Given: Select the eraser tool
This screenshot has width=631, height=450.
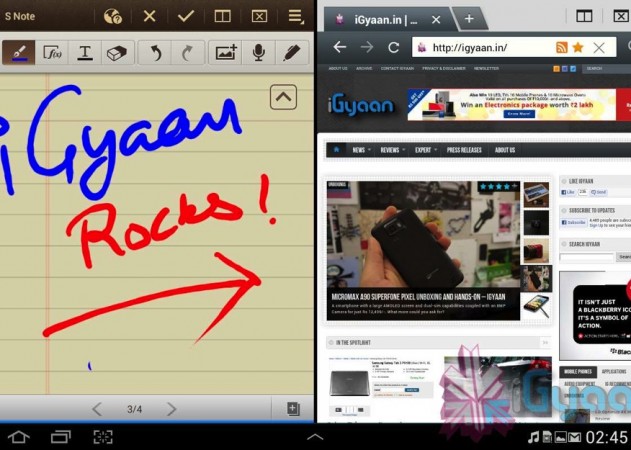Looking at the screenshot, I should [x=118, y=52].
